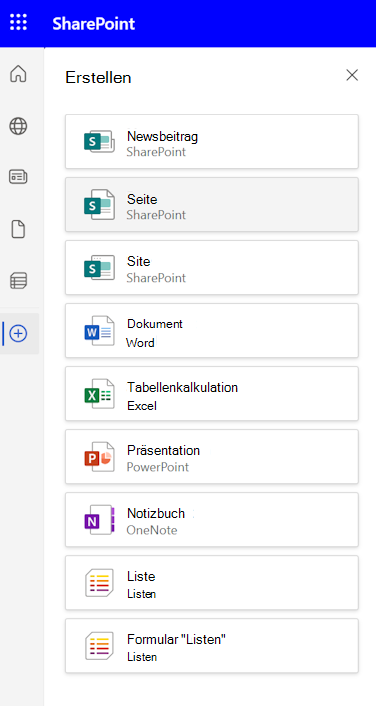Viewport: 376px width, 706px height.
Task: Open My lists icon in sidebar
Action: pyautogui.click(x=18, y=281)
